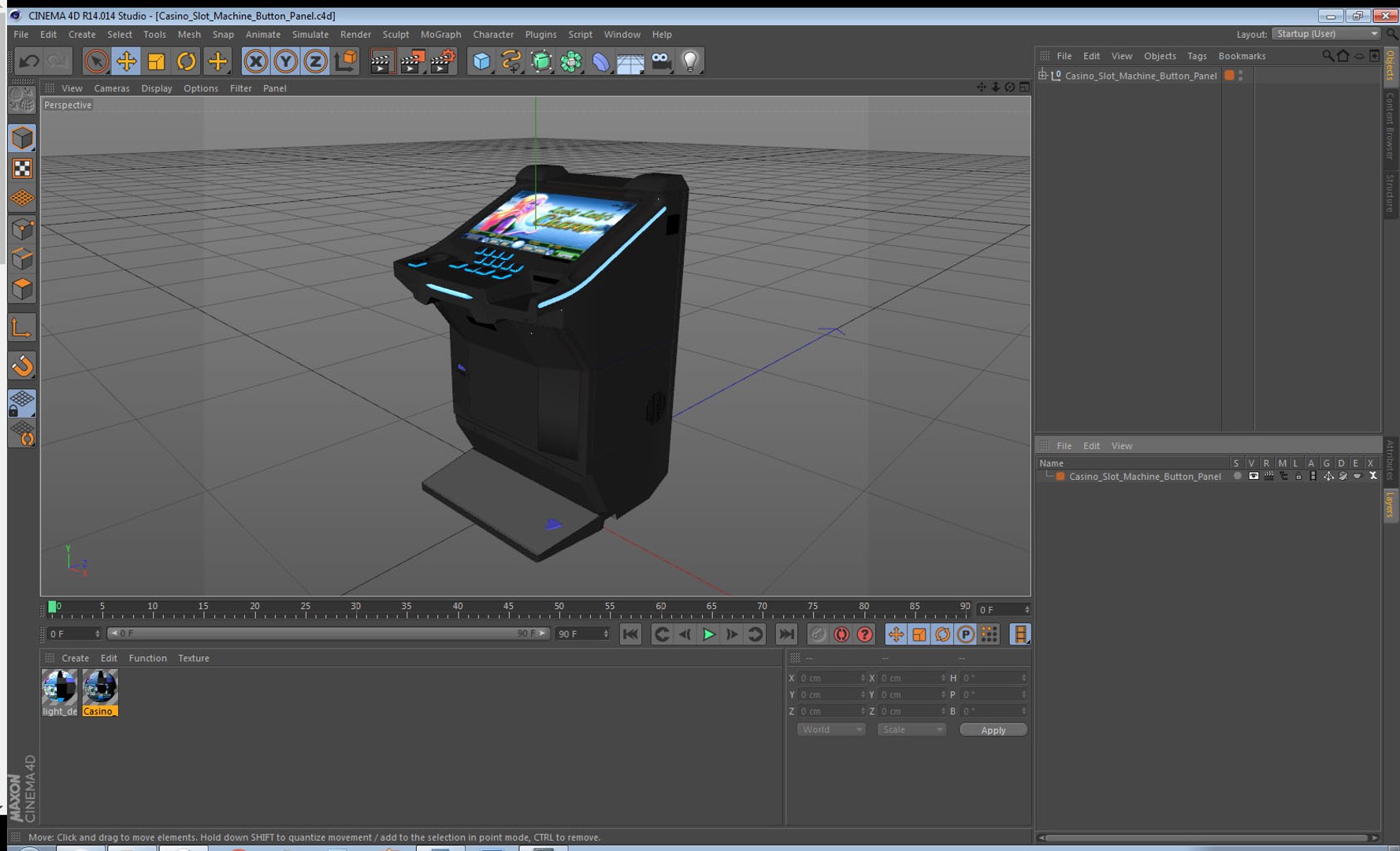Select the Rotate tool icon
Image resolution: width=1400 pixels, height=851 pixels.
click(x=186, y=61)
